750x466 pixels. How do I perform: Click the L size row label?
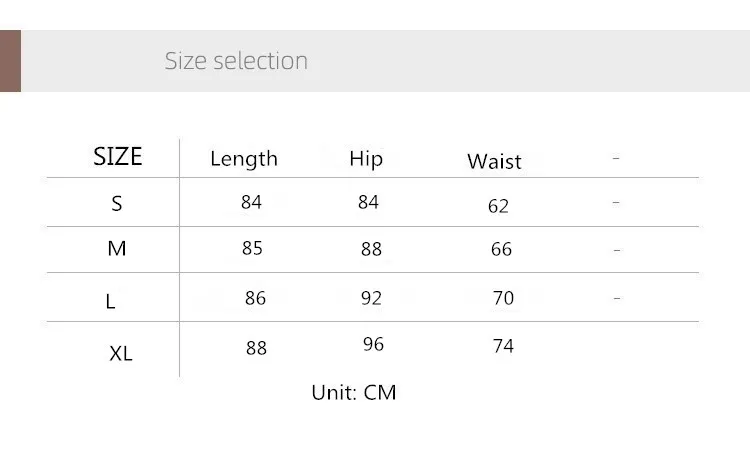coord(110,301)
